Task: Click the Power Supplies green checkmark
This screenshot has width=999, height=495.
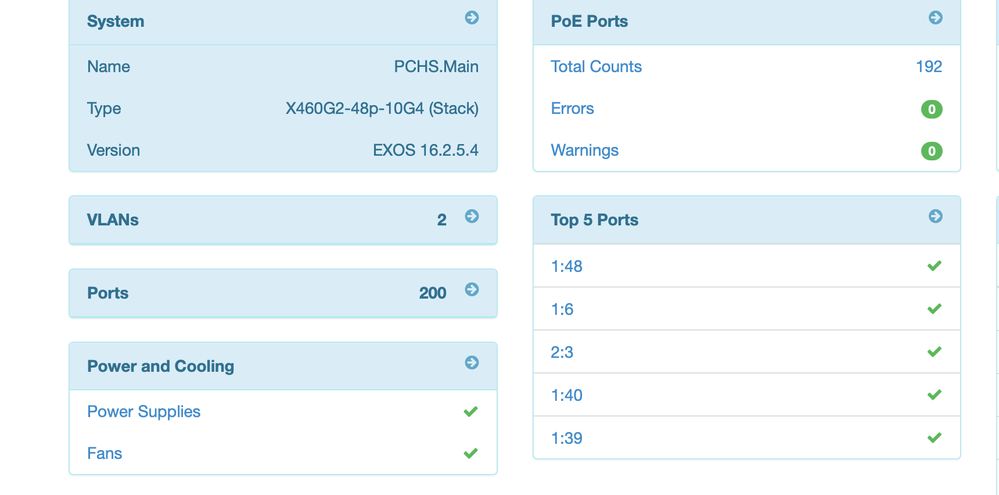Action: (x=470, y=412)
